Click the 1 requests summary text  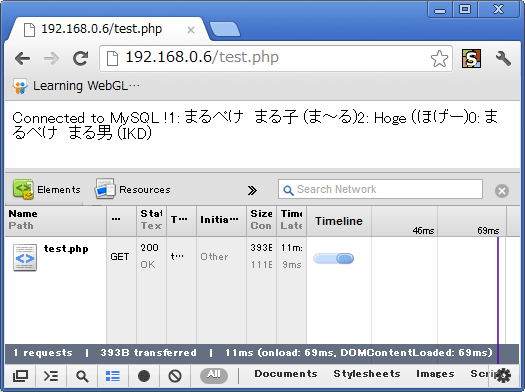click(43, 353)
